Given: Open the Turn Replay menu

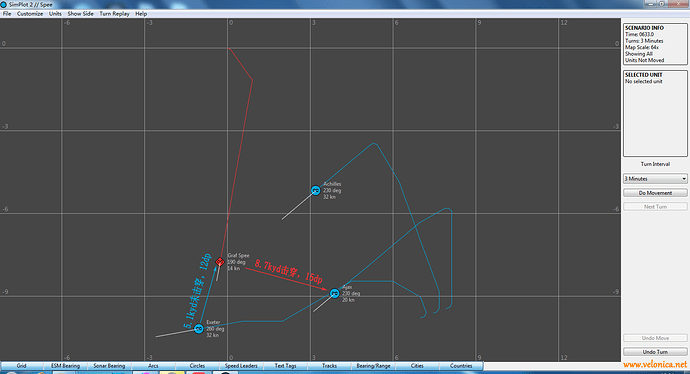Looking at the screenshot, I should click(x=114, y=14).
